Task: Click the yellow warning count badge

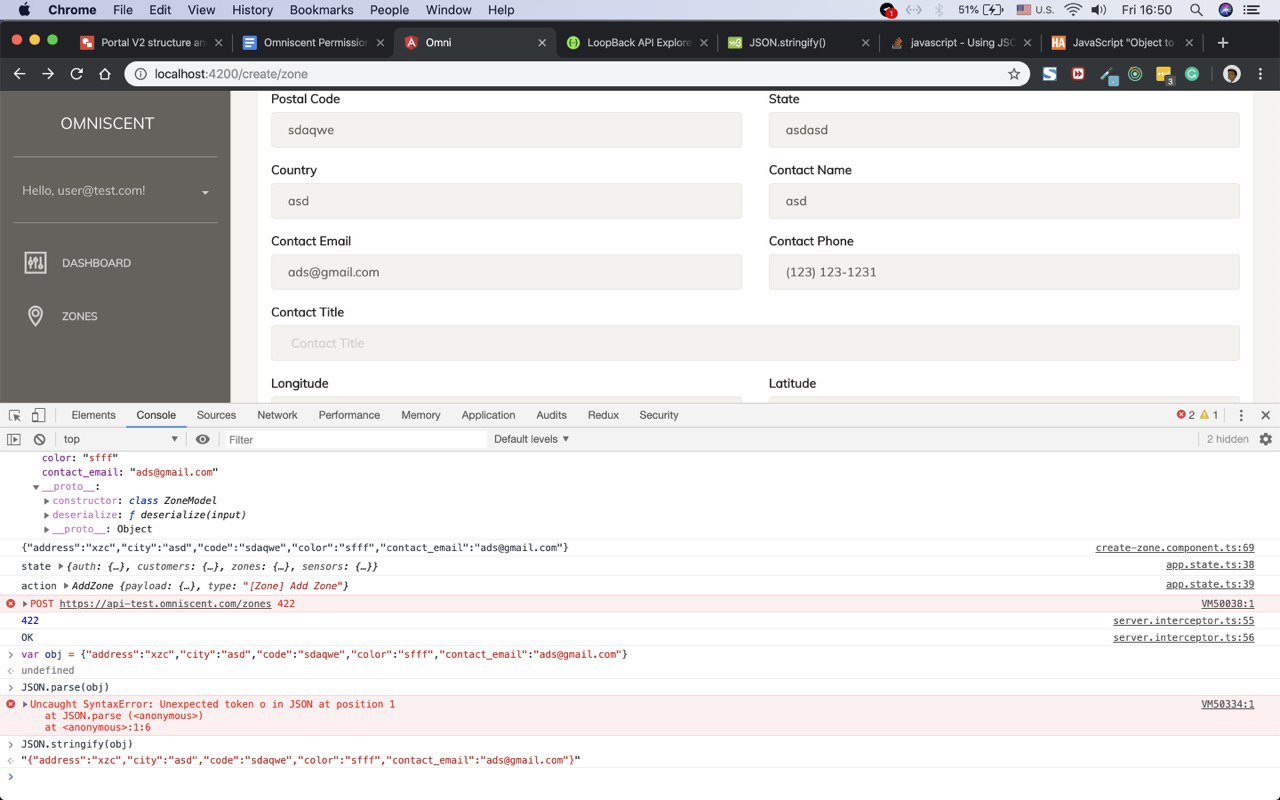Action: [x=1209, y=415]
